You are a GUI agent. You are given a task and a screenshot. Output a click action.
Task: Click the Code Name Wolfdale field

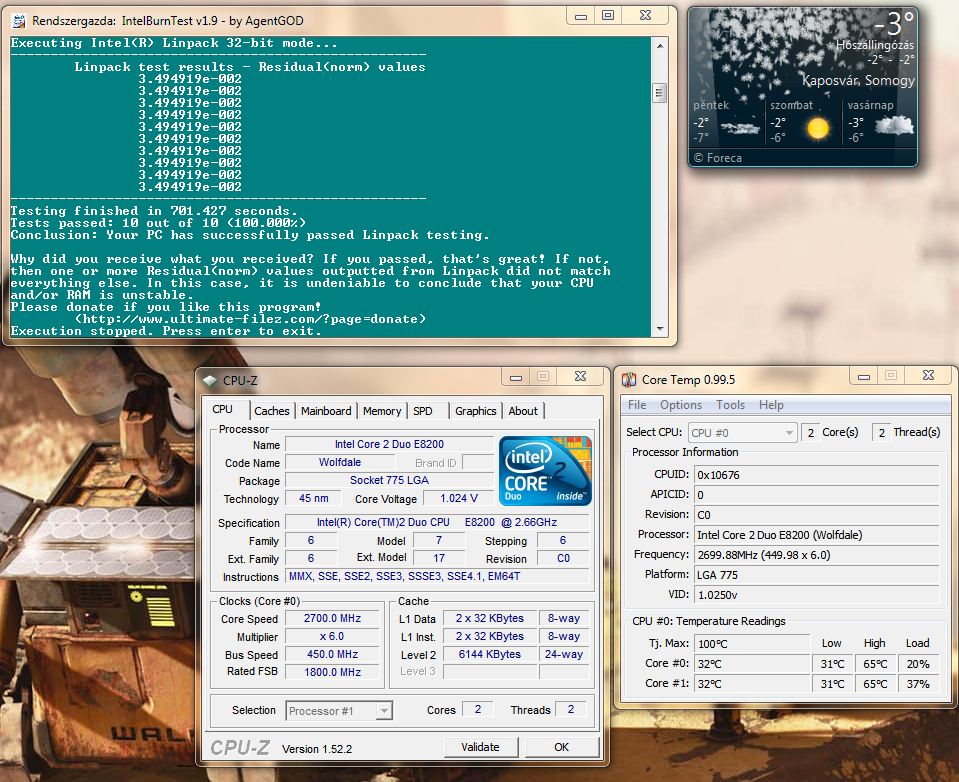tap(339, 462)
